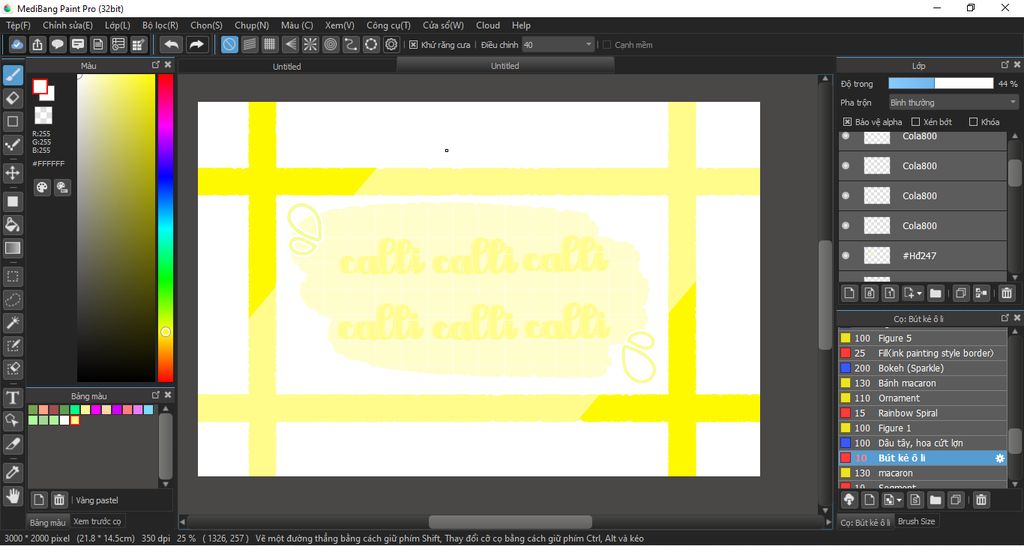Image resolution: width=1024 pixels, height=546 pixels.
Task: Select the Move tool
Action: pyautogui.click(x=13, y=173)
